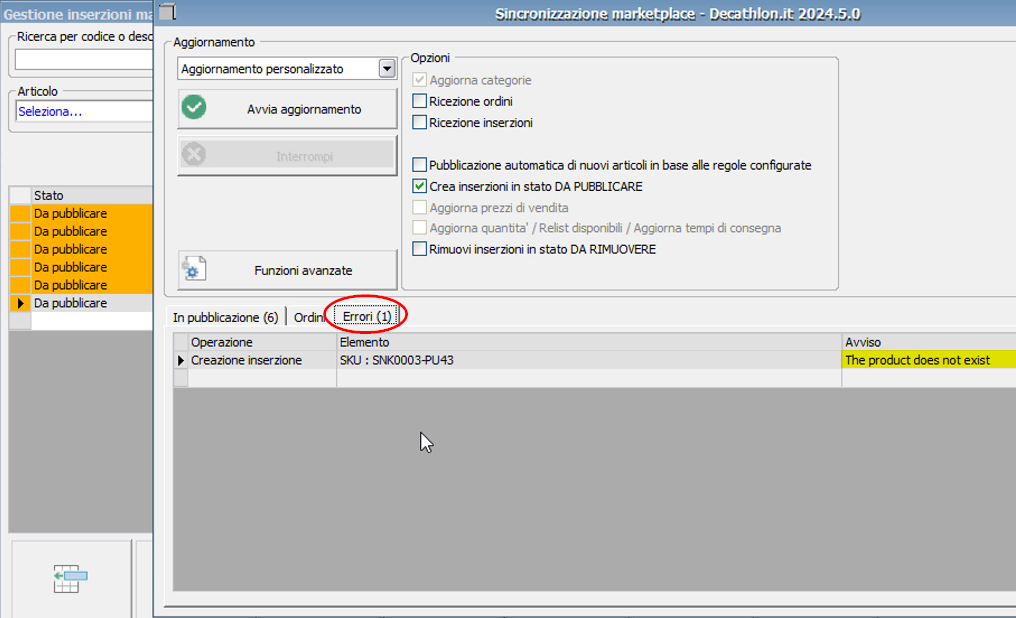Click the Interrompi button
The height and width of the screenshot is (618, 1016).
pyautogui.click(x=287, y=155)
